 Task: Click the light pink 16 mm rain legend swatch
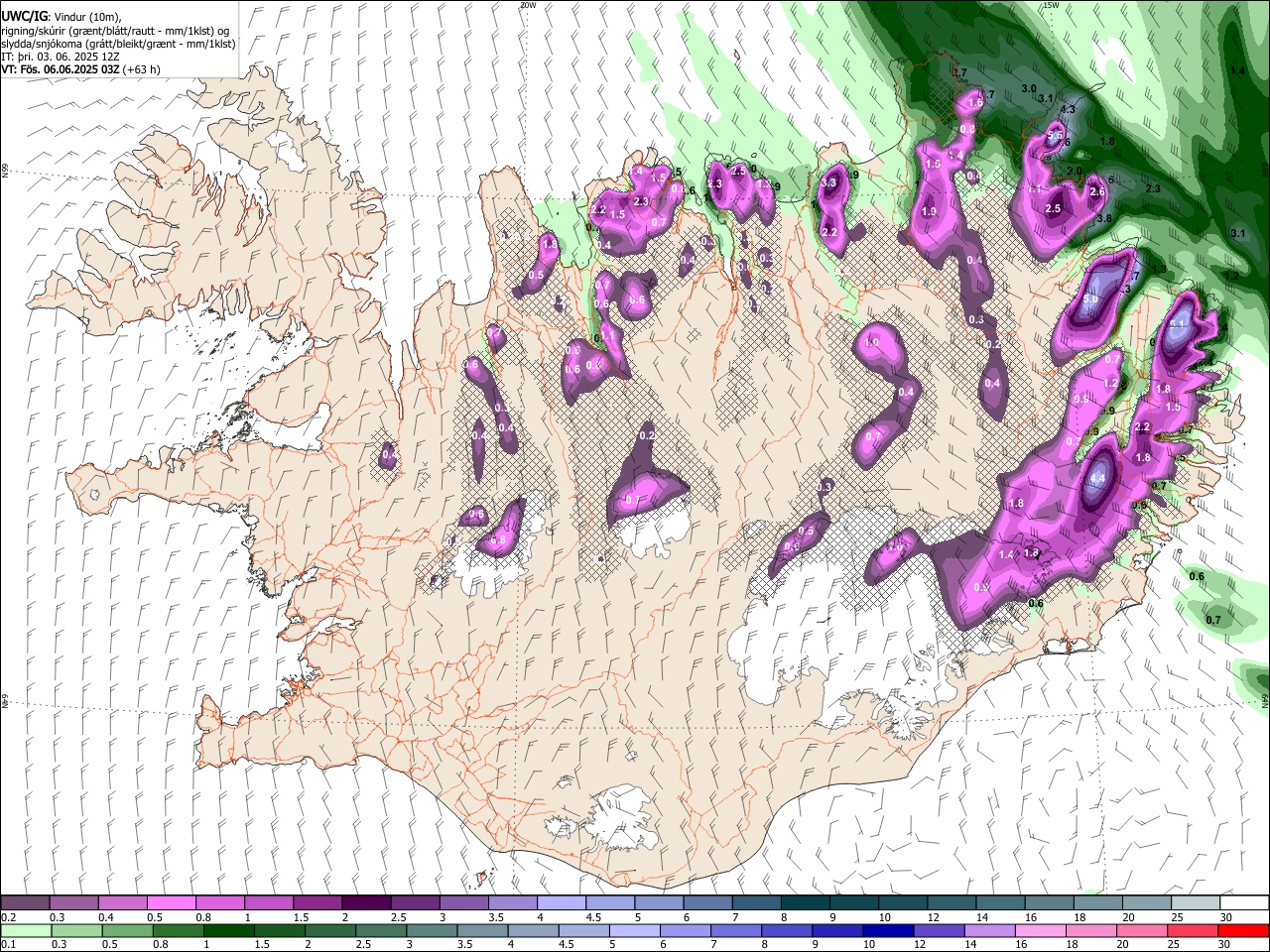click(1040, 931)
